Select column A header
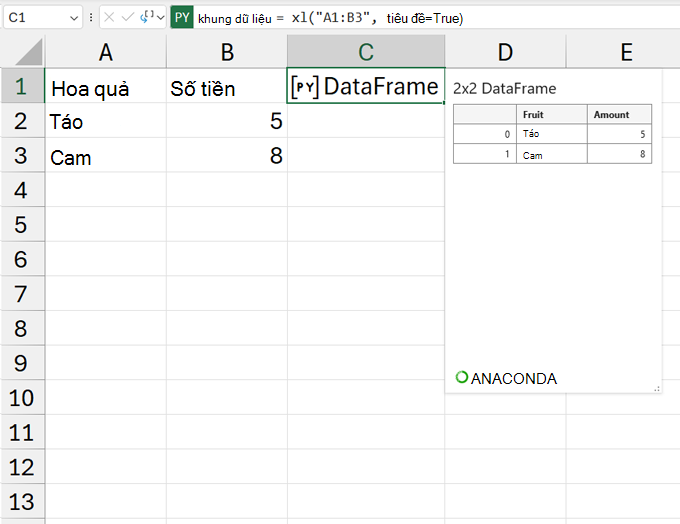The image size is (680, 524). tap(106, 52)
